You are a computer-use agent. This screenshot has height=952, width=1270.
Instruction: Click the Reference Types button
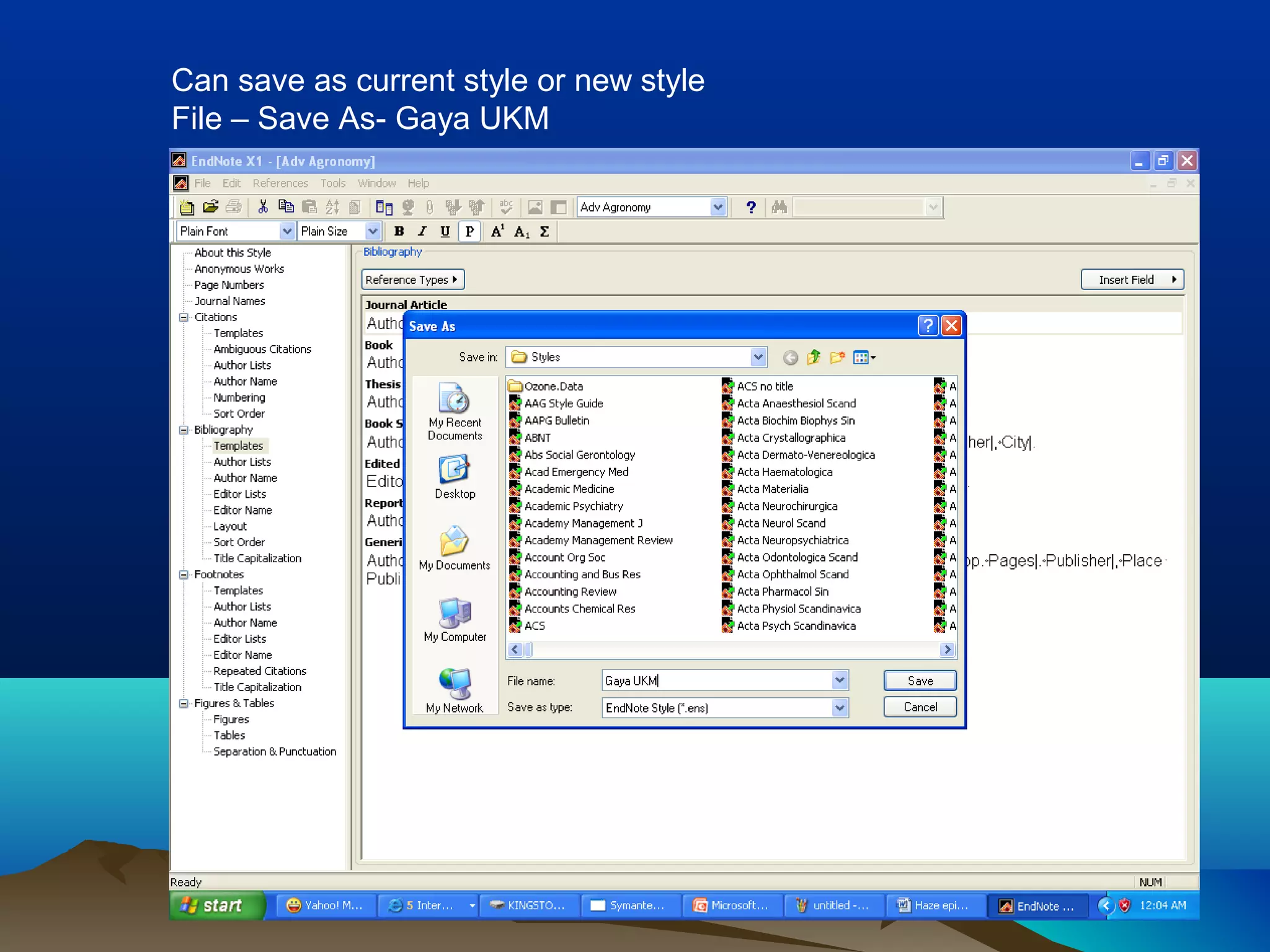pos(413,280)
